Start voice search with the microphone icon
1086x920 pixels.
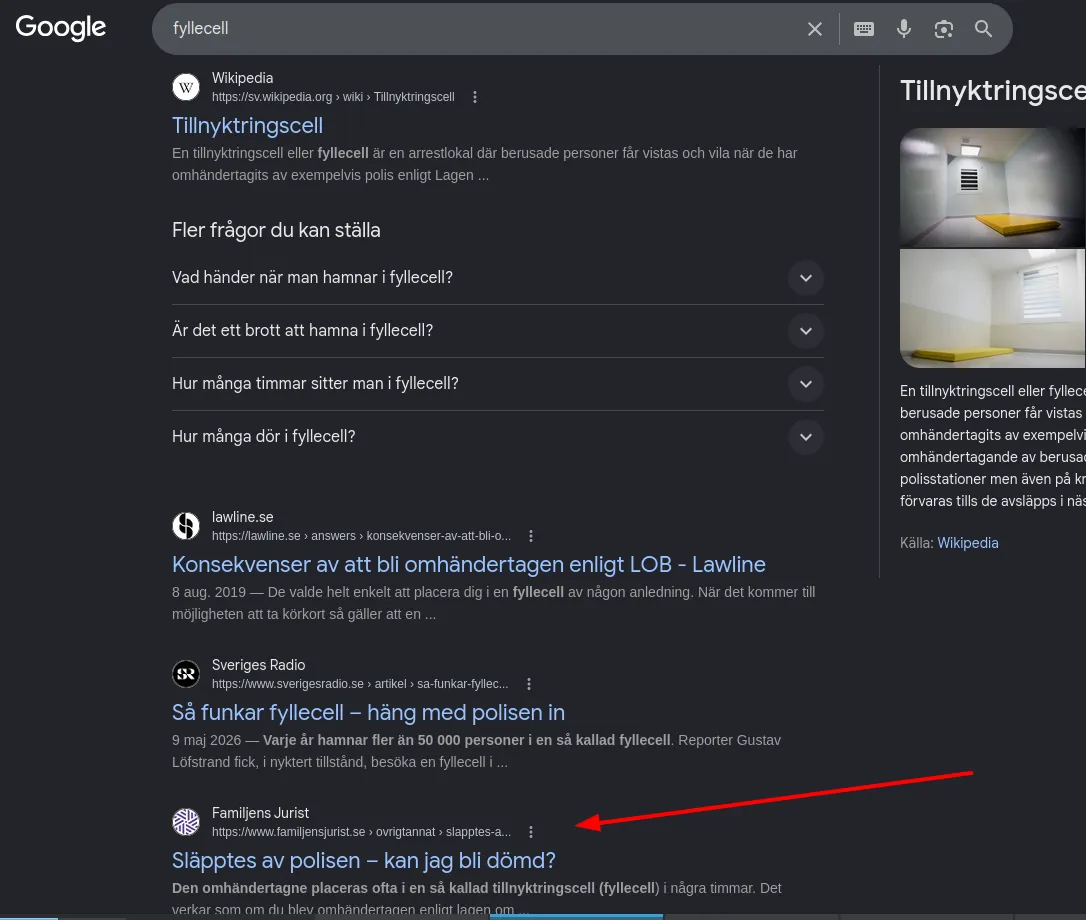[x=904, y=29]
